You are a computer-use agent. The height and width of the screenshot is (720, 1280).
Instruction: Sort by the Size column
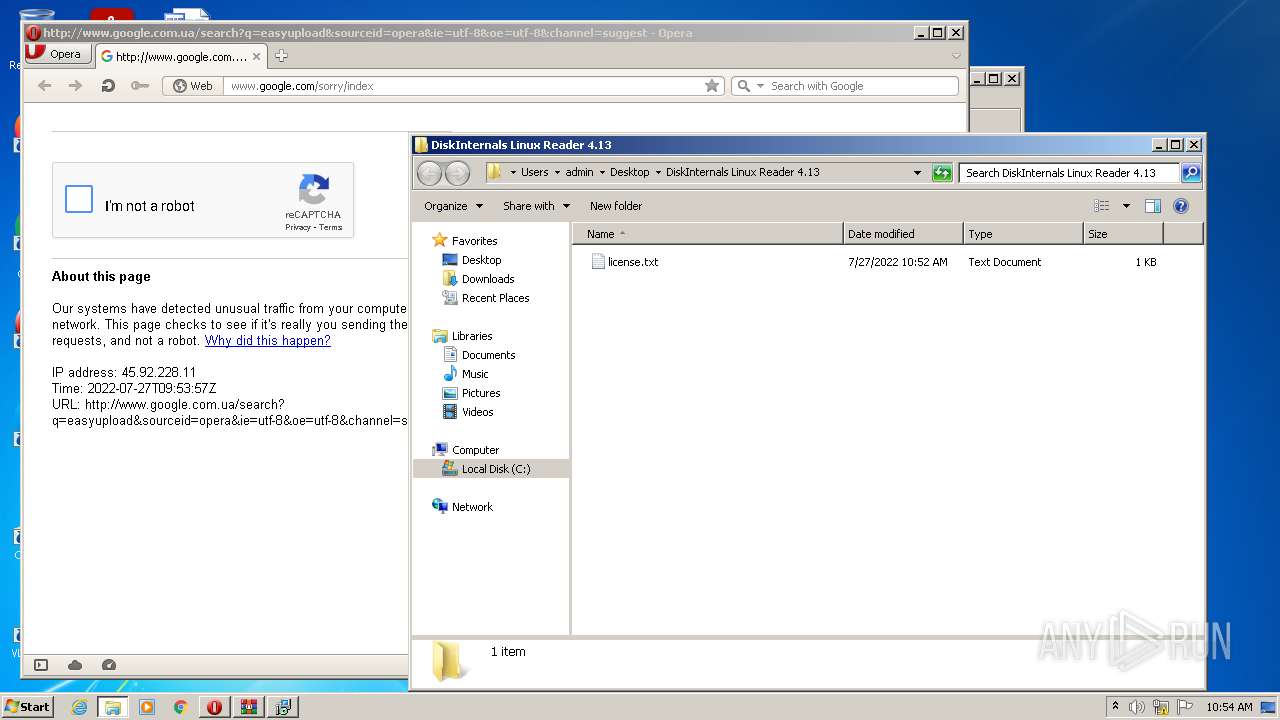tap(1123, 234)
